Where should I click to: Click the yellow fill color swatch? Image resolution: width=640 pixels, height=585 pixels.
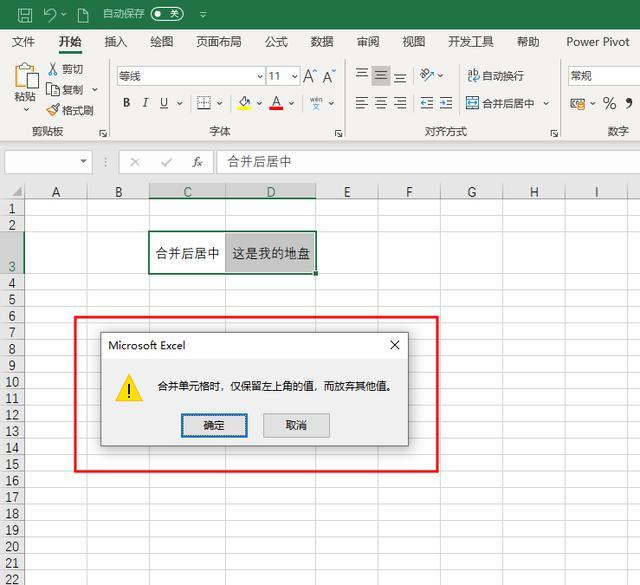(244, 103)
